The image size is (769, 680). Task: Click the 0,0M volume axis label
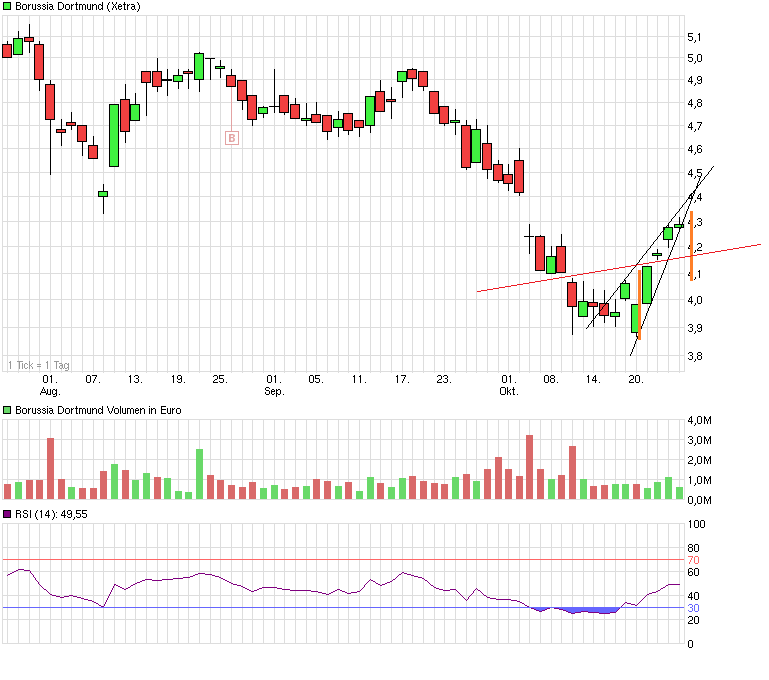click(x=699, y=501)
